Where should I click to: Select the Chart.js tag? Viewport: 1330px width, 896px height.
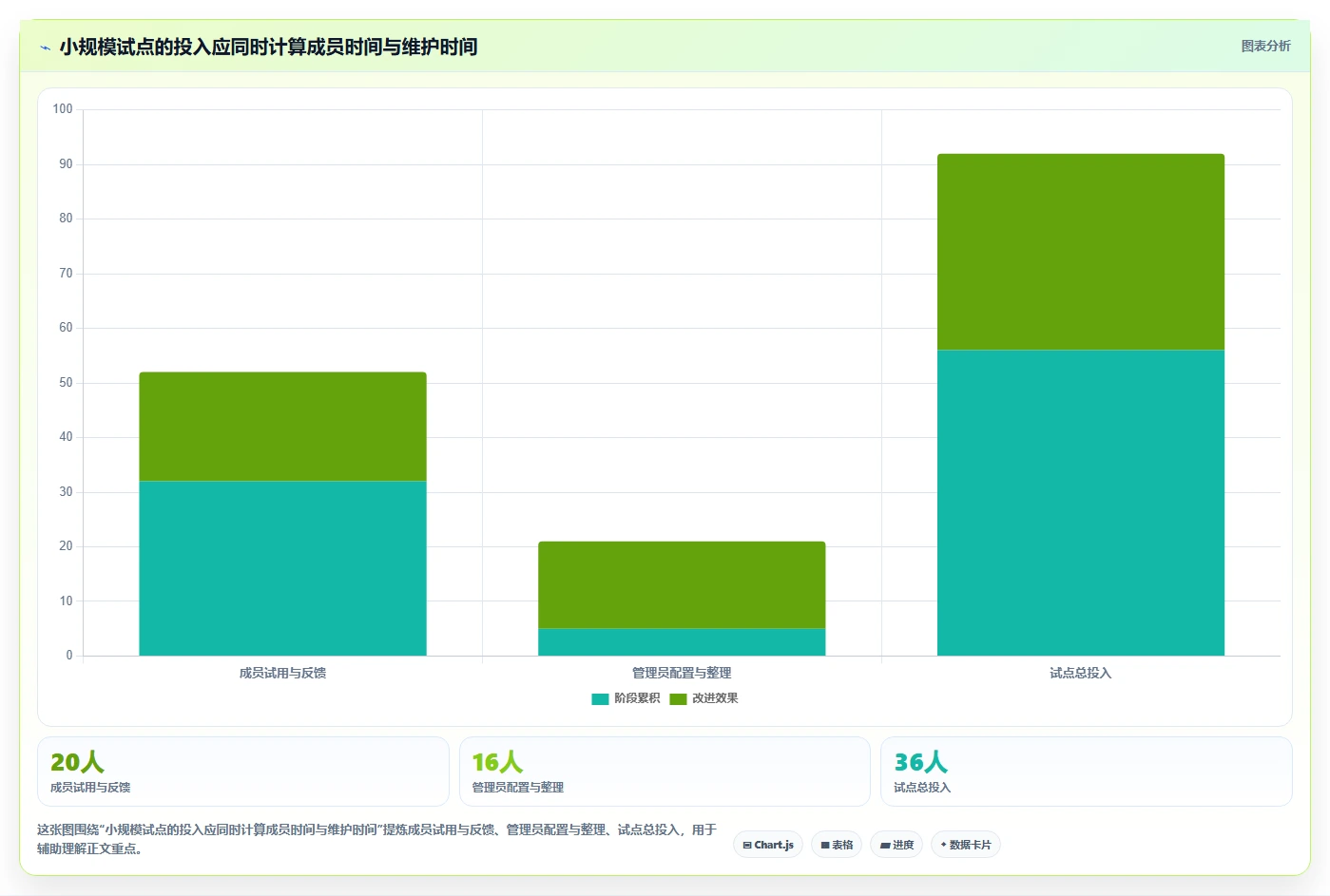(768, 845)
